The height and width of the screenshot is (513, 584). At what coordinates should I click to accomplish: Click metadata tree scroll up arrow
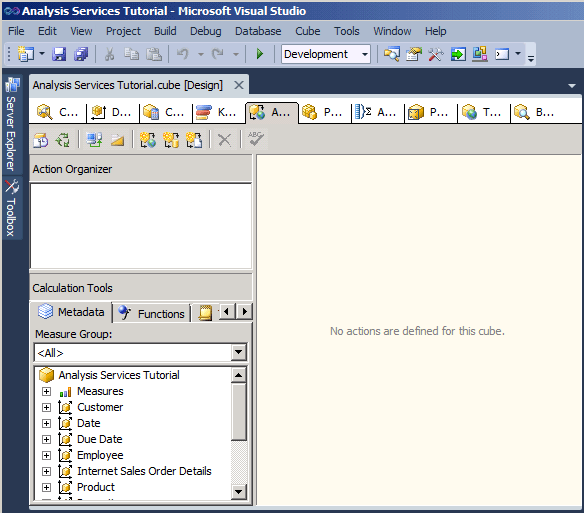(238, 375)
